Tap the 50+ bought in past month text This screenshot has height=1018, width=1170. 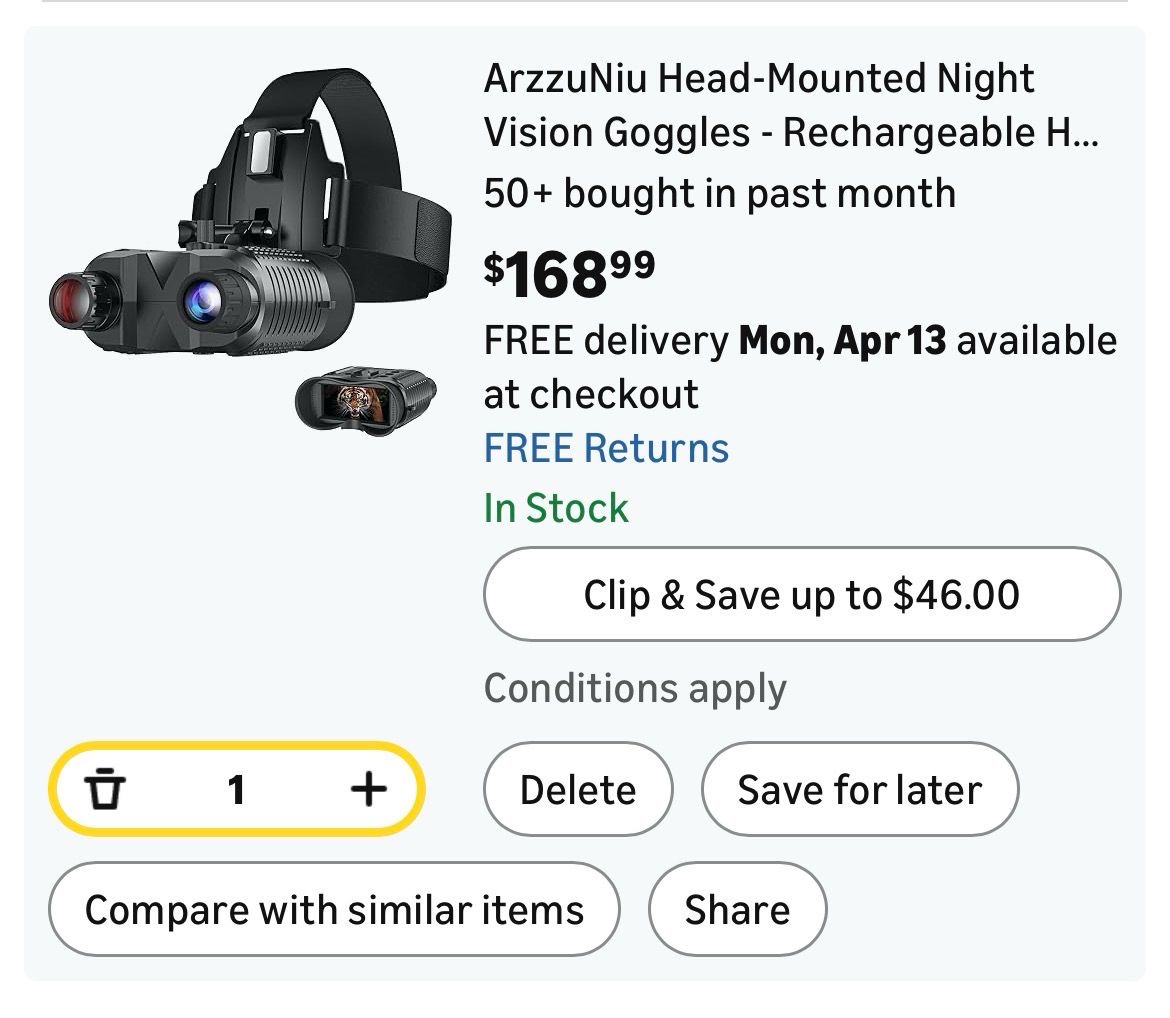719,192
